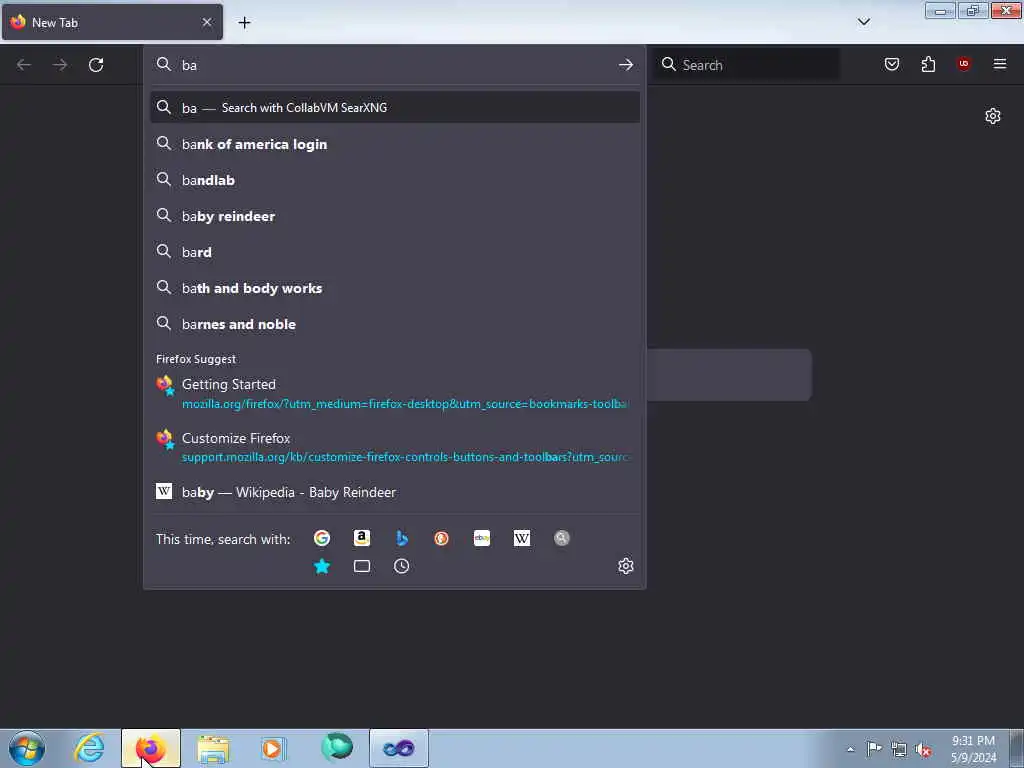Viewport: 1024px width, 768px height.
Task: Choose suggestion 'bandlab'
Action: click(x=395, y=180)
